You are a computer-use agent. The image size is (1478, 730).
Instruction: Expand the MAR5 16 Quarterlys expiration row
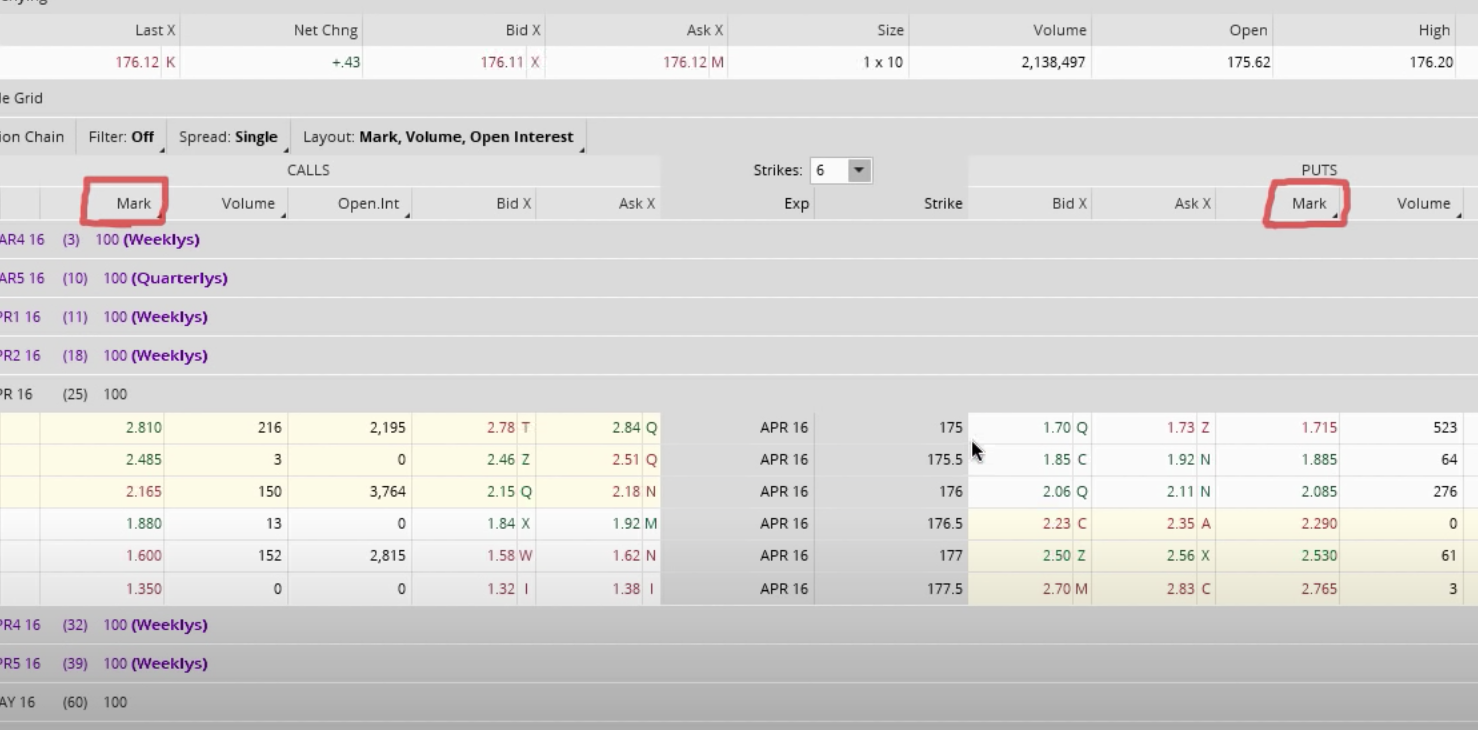[x=739, y=278]
